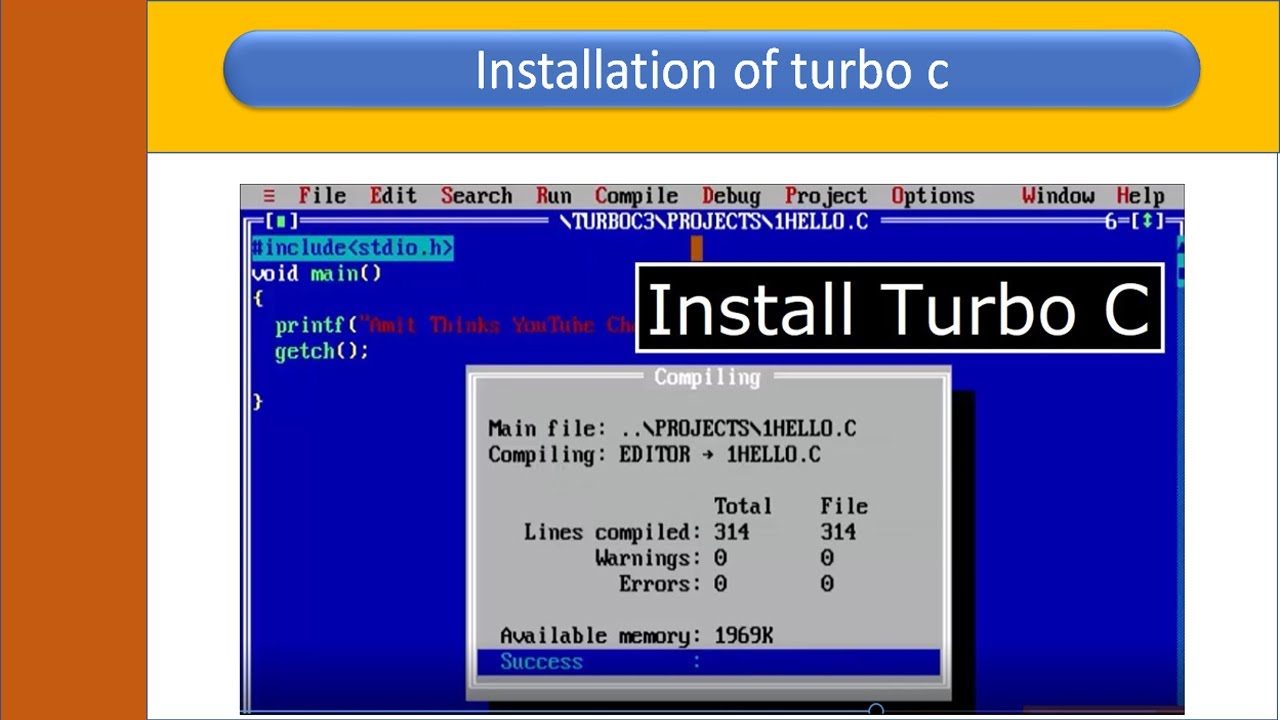This screenshot has width=1280, height=720.
Task: Click the Available memory 1969K value
Action: click(743, 636)
